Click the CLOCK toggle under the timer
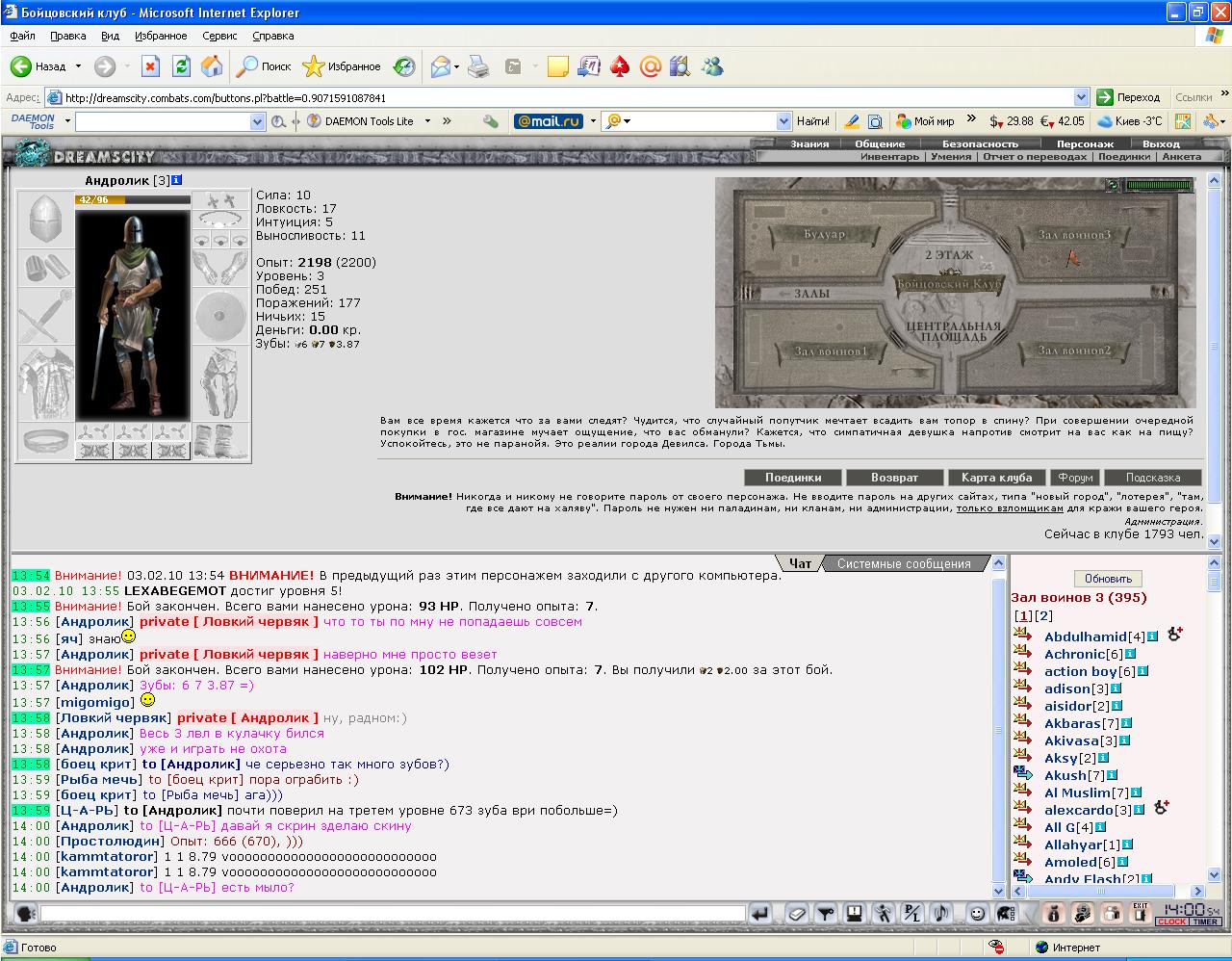Screen dimensions: 1232x961 (x=1171, y=922)
